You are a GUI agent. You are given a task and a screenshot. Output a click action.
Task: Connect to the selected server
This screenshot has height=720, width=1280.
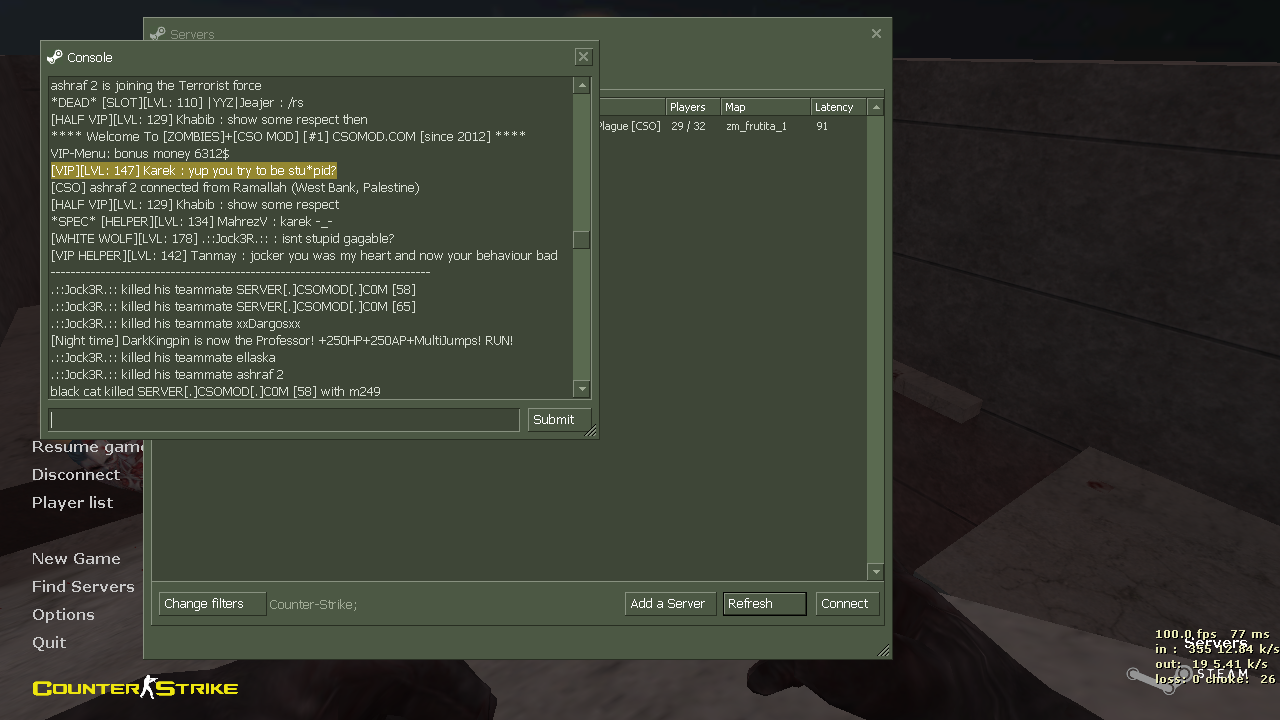(846, 604)
